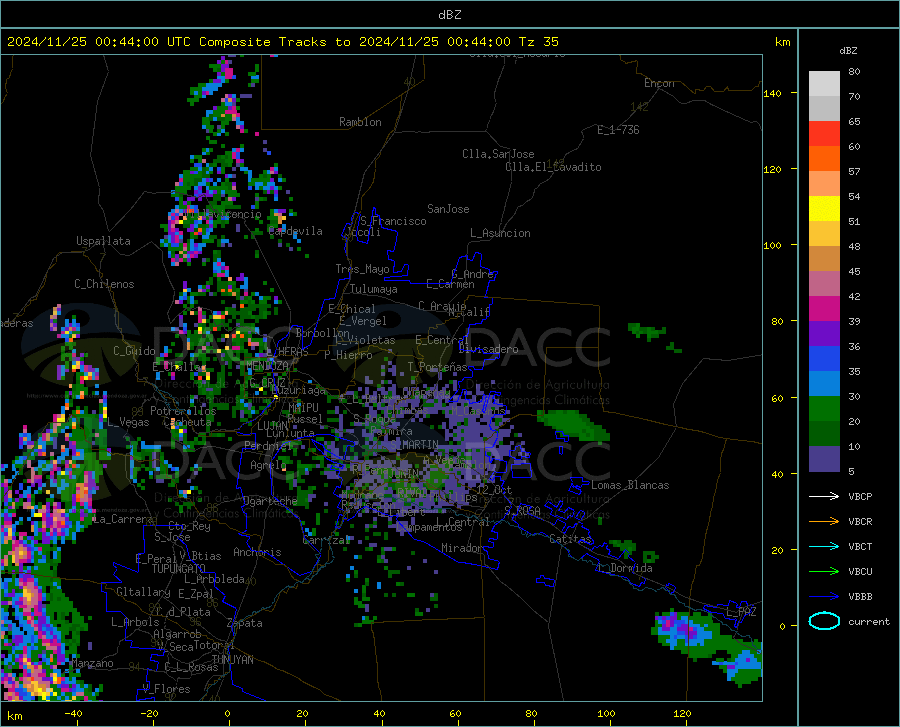Image resolution: width=900 pixels, height=727 pixels.
Task: Pick the slate 5 dBZ legend color
Action: point(824,459)
